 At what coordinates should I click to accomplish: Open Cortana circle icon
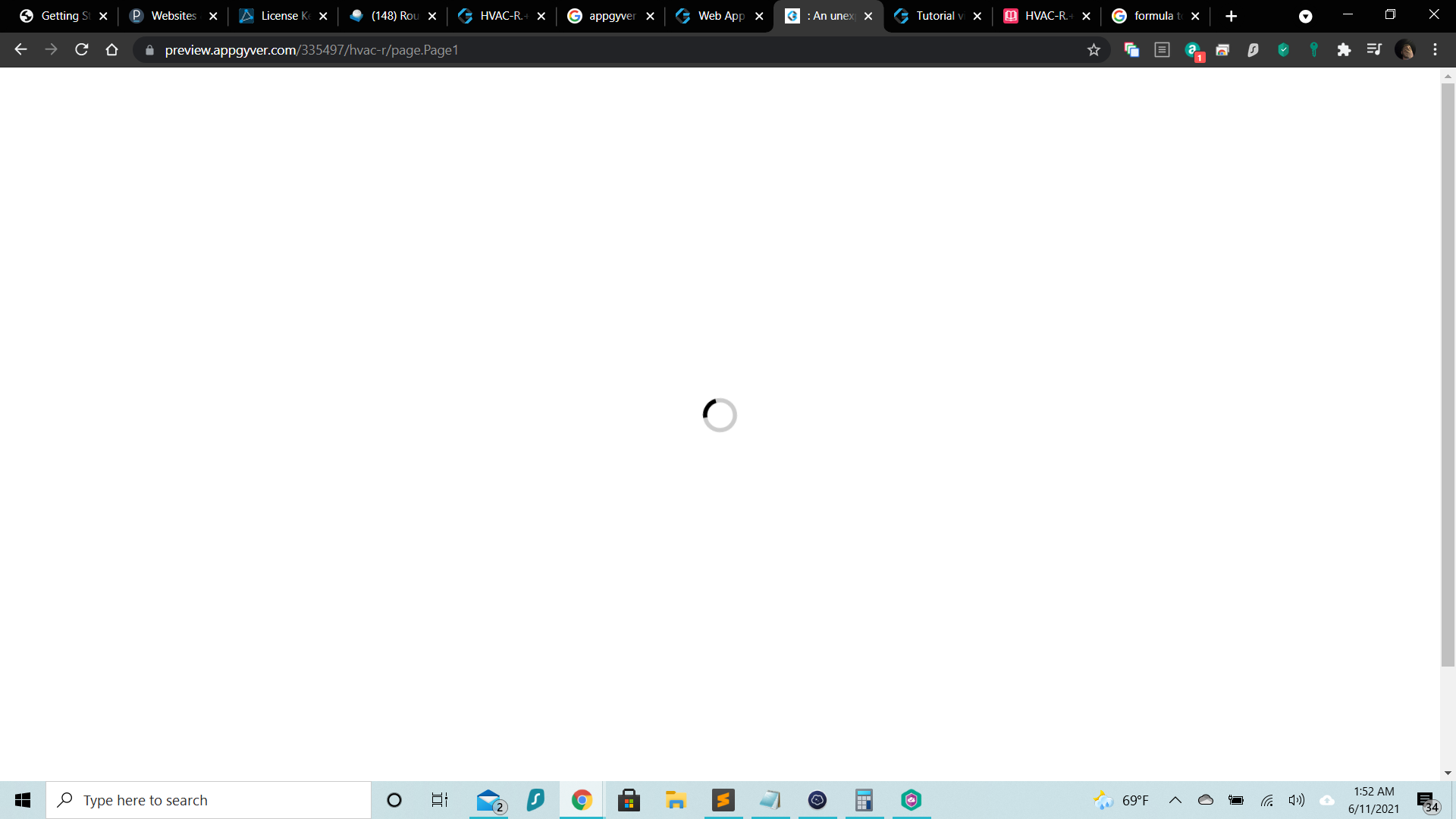click(x=394, y=800)
